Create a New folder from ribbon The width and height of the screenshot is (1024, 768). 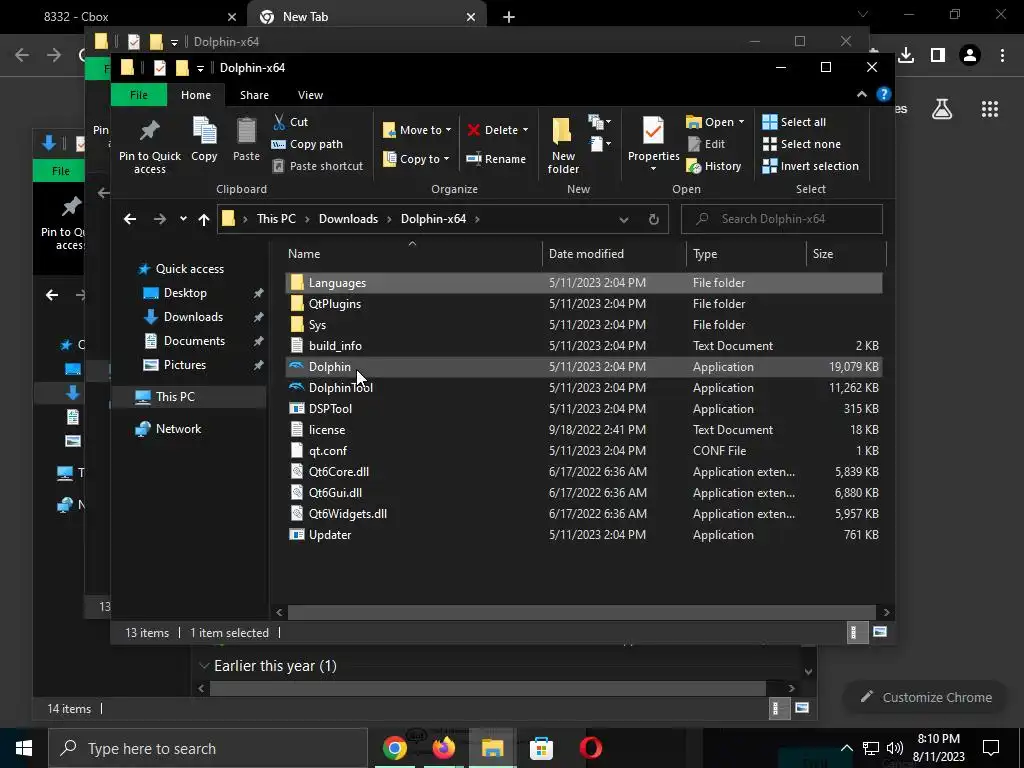[x=563, y=145]
